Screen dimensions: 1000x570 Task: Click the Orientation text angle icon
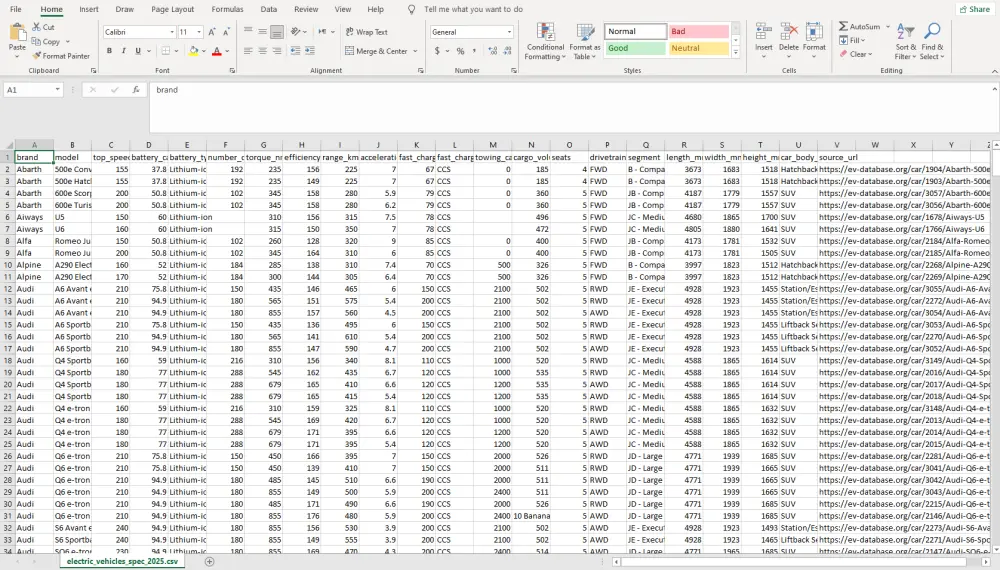tap(295, 31)
